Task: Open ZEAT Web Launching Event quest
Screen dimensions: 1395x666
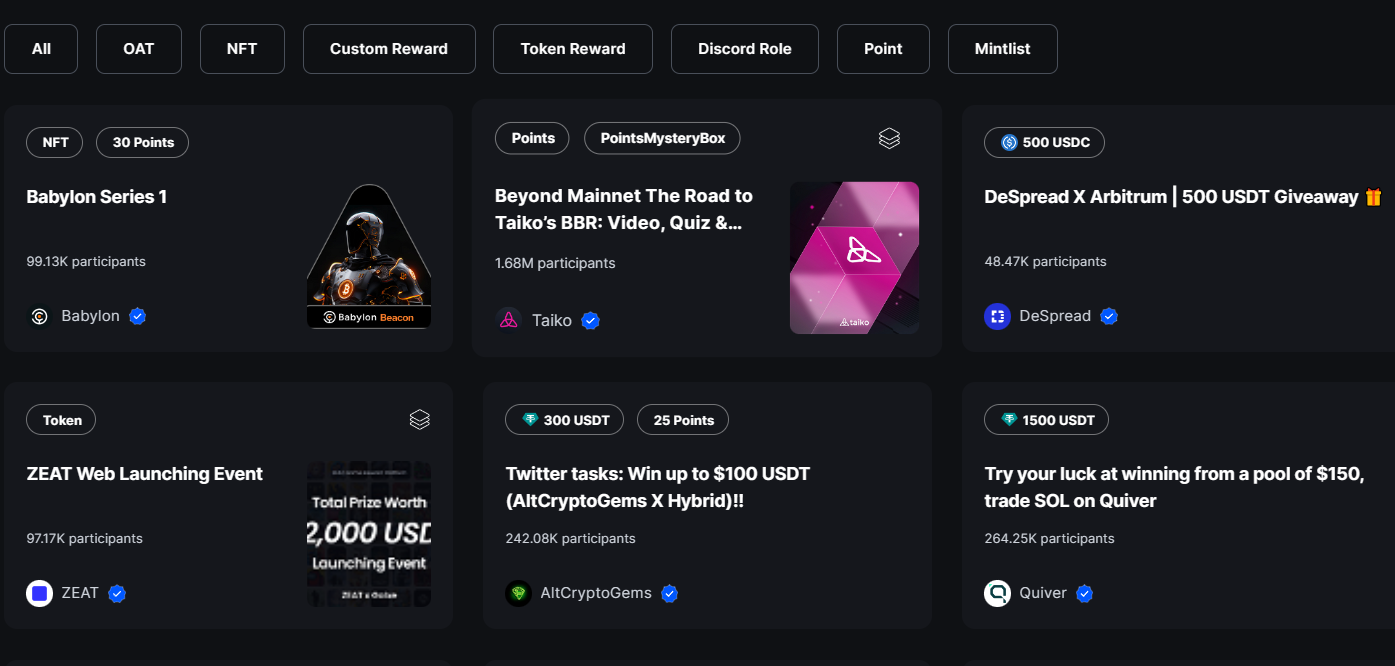Action: pos(145,474)
